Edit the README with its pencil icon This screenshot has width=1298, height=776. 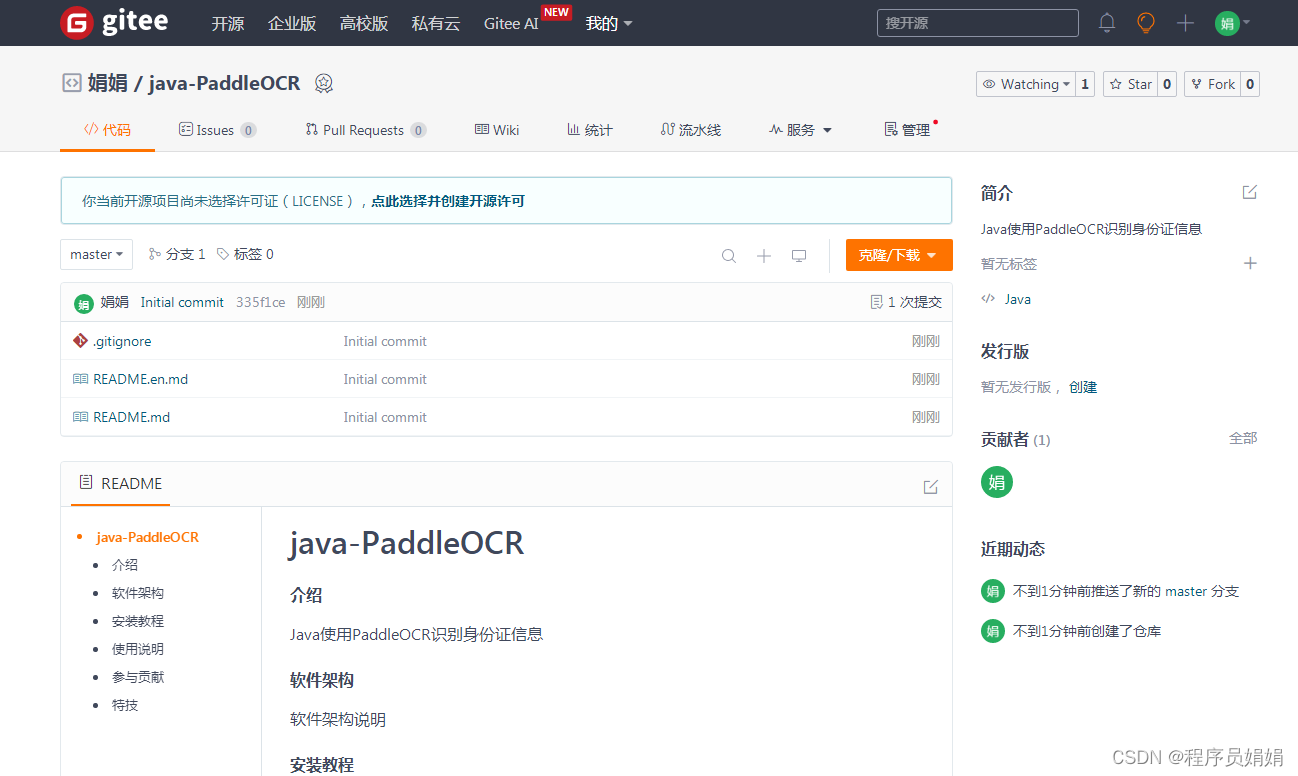pyautogui.click(x=931, y=487)
